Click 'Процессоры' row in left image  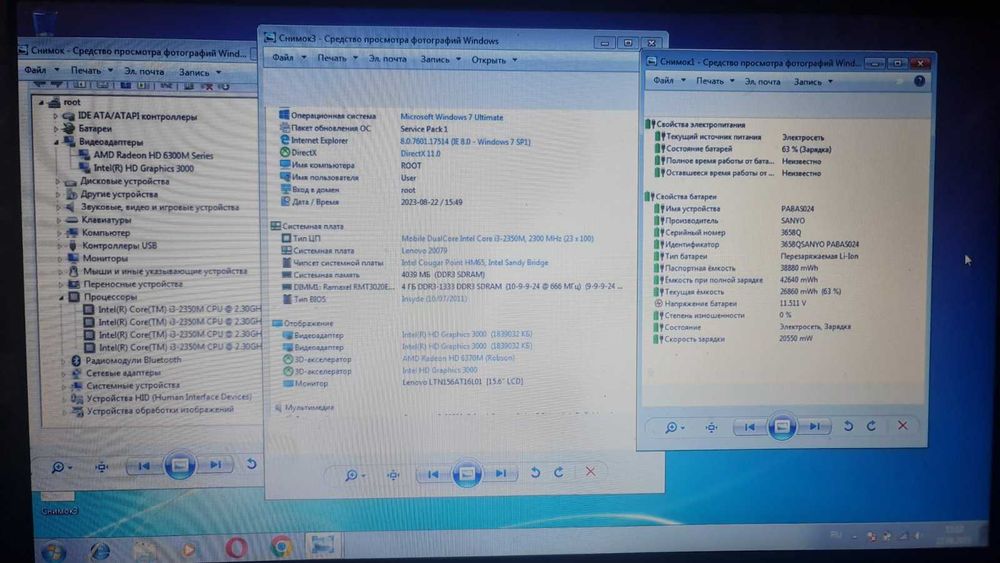[102, 296]
